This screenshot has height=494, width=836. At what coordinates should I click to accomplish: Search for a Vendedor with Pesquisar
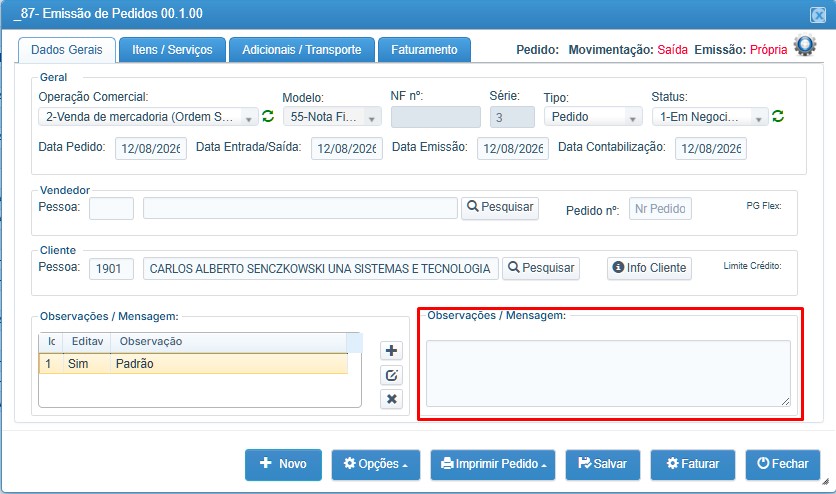pyautogui.click(x=500, y=207)
